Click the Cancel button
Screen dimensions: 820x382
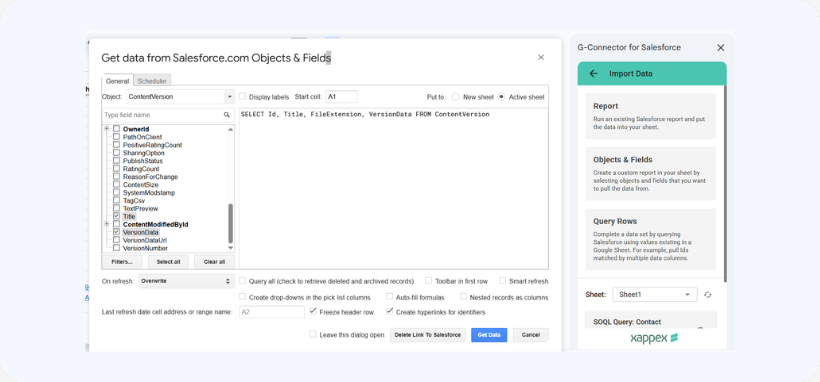coord(531,335)
